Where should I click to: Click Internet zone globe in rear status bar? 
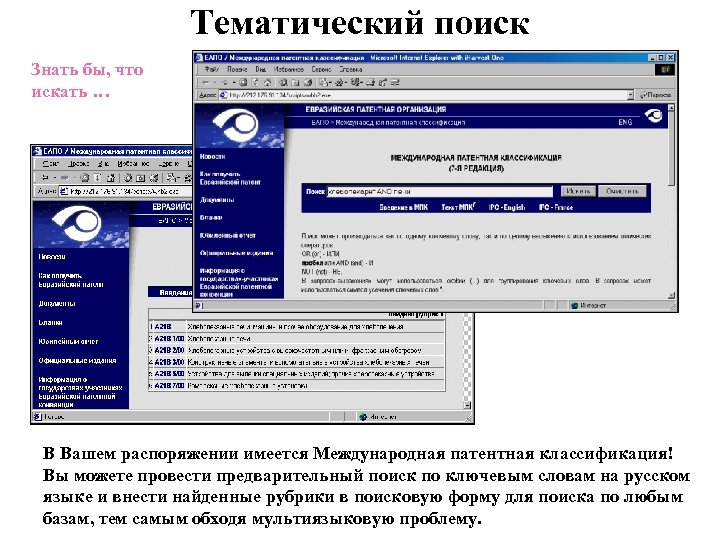coord(363,417)
